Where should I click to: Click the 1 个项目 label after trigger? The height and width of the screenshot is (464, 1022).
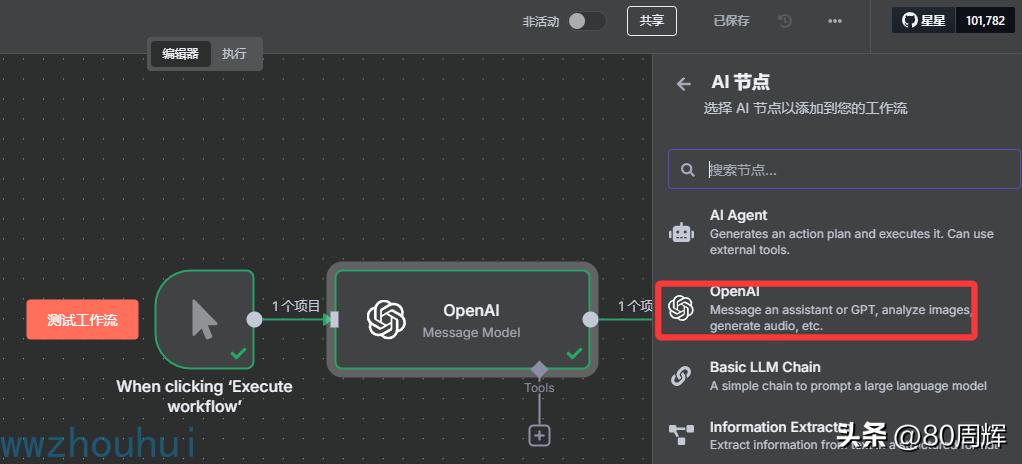coord(296,305)
